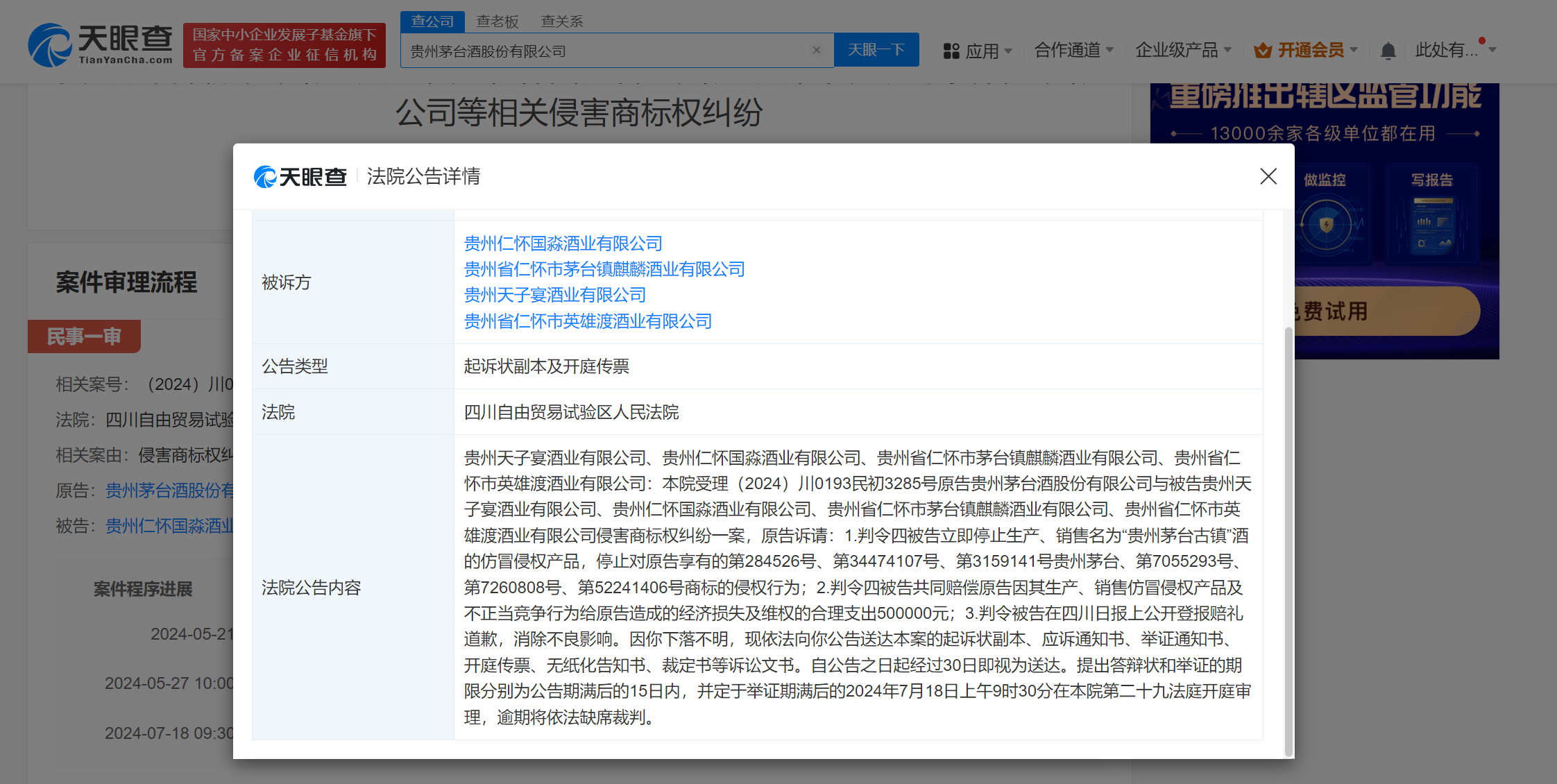The image size is (1557, 784).
Task: Open 贵州省仁怀市英雄渡酒业有限公司 link
Action: pos(588,321)
